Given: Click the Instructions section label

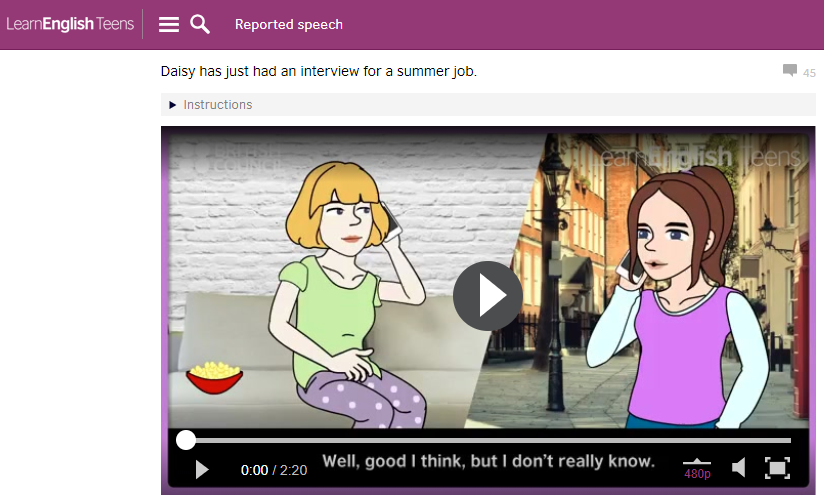Looking at the screenshot, I should point(218,105).
